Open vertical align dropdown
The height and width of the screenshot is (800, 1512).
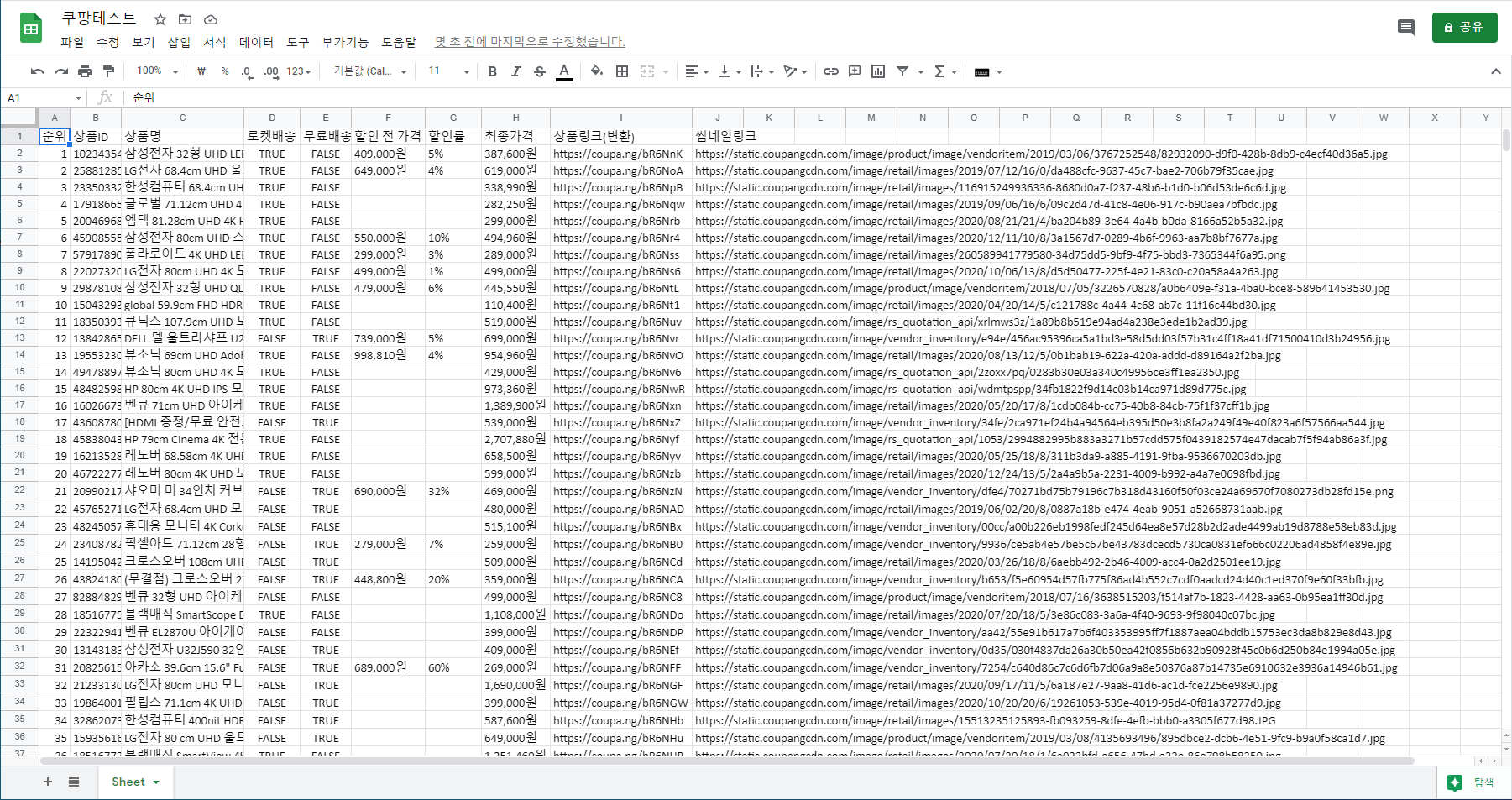(730, 72)
